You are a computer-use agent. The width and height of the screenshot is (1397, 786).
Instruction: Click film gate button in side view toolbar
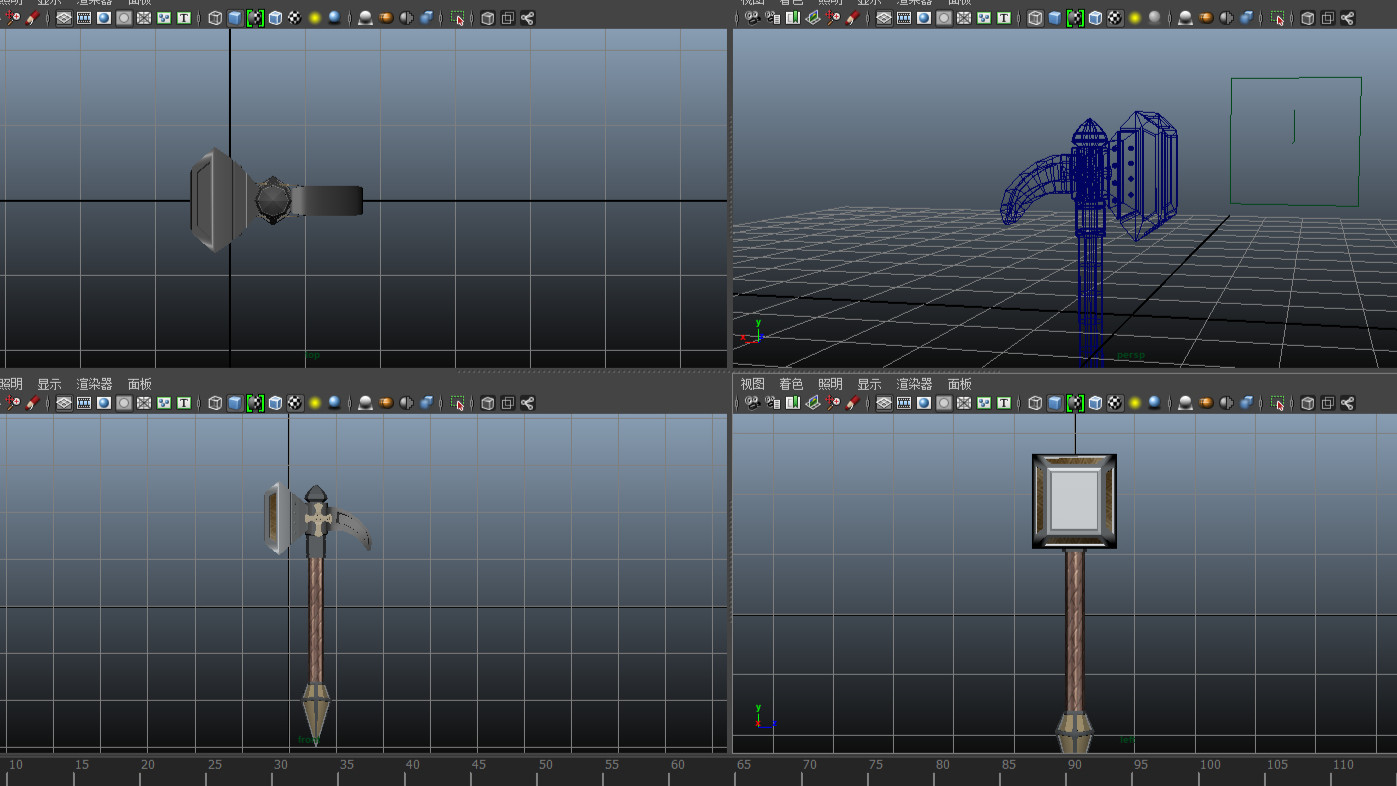pos(904,403)
